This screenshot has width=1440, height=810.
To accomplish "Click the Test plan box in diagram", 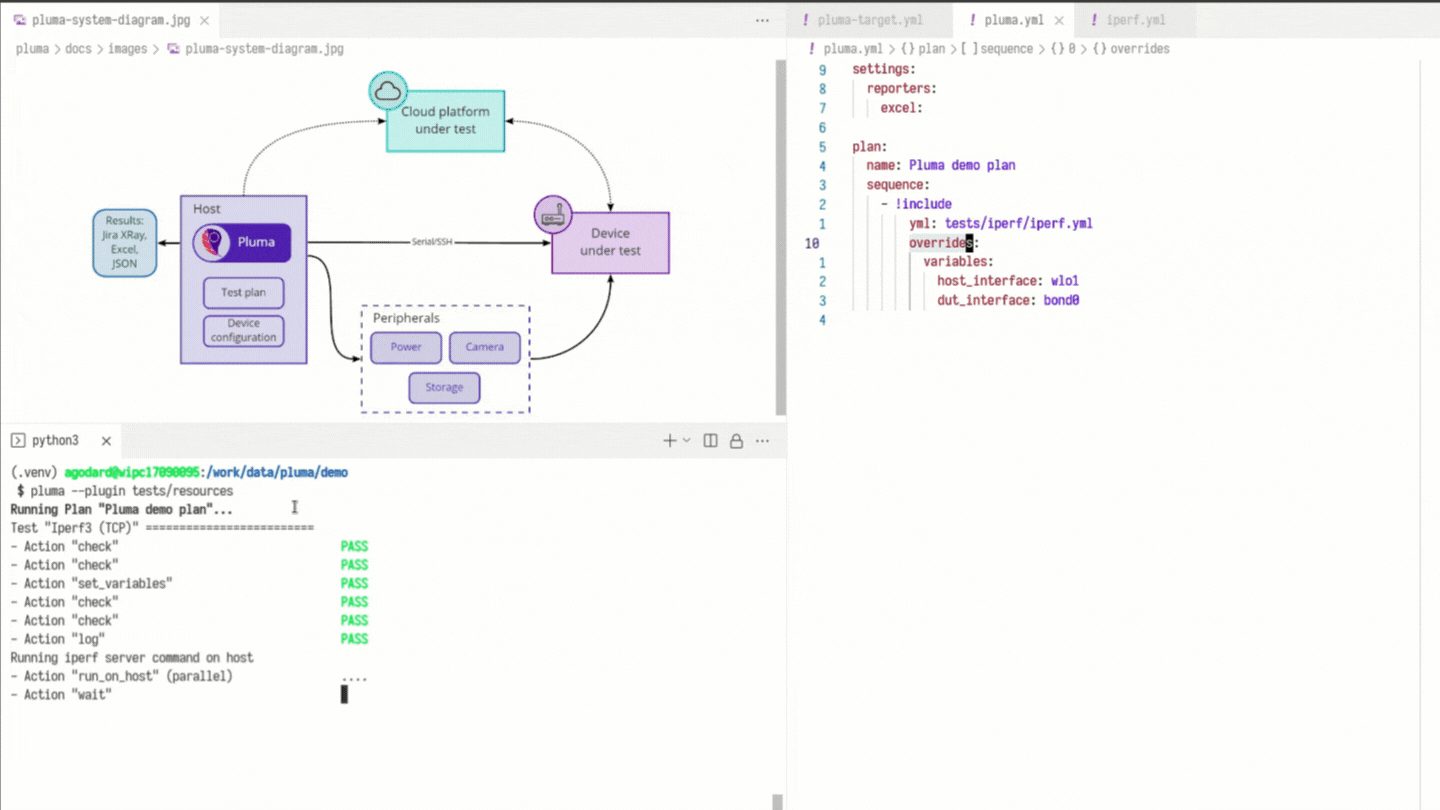I will coord(244,293).
